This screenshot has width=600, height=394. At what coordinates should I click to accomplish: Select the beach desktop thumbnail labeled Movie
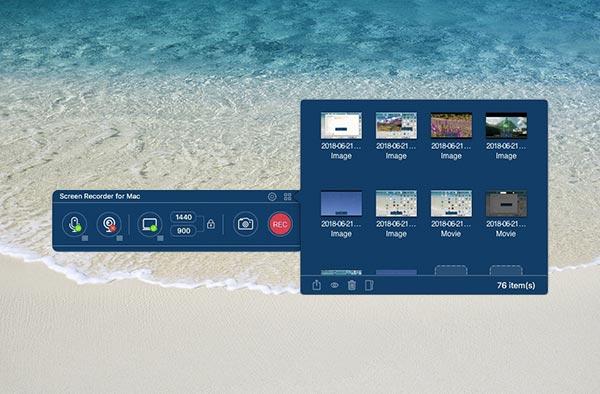point(451,204)
